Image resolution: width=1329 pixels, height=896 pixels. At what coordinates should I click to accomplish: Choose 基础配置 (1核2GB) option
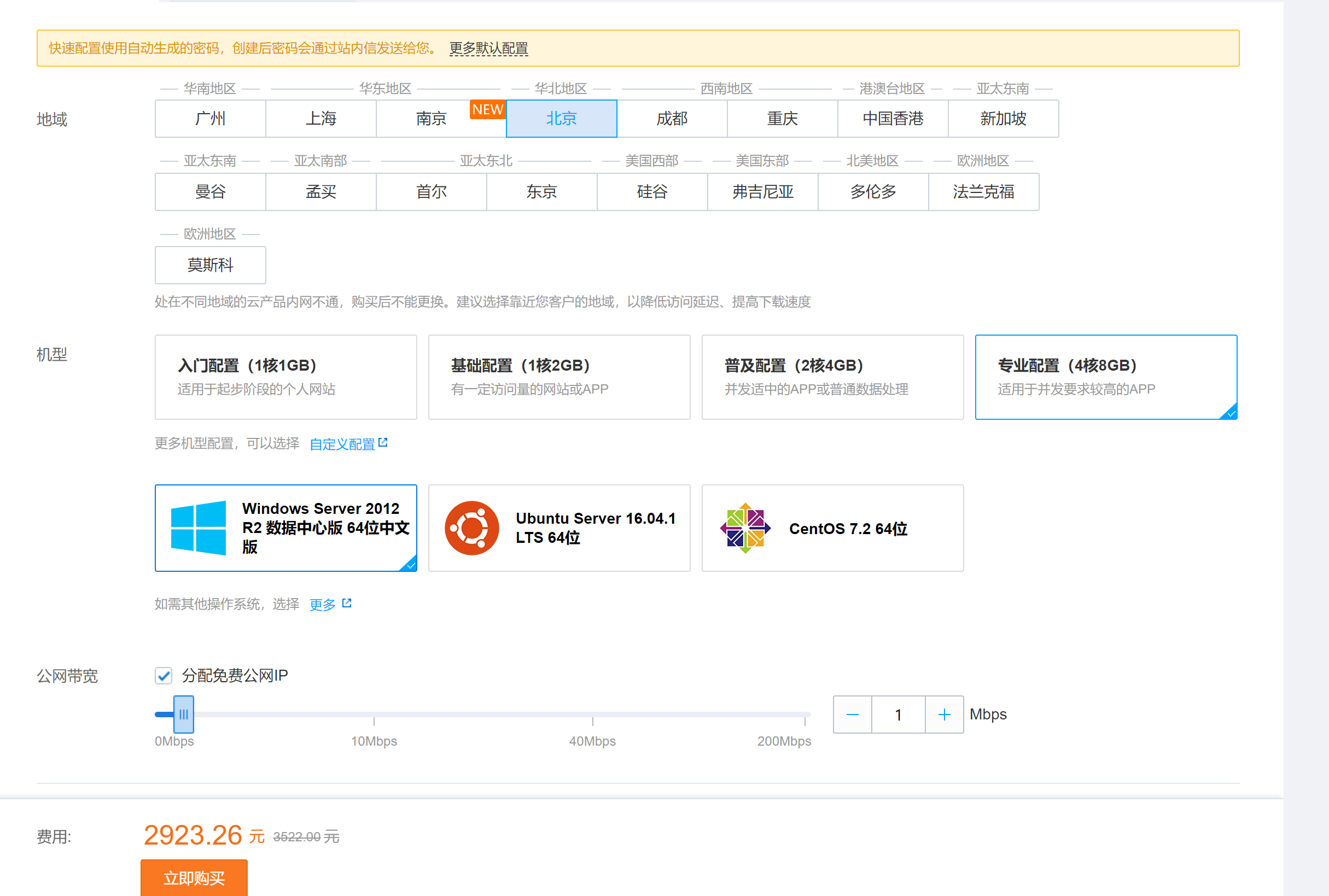[559, 377]
